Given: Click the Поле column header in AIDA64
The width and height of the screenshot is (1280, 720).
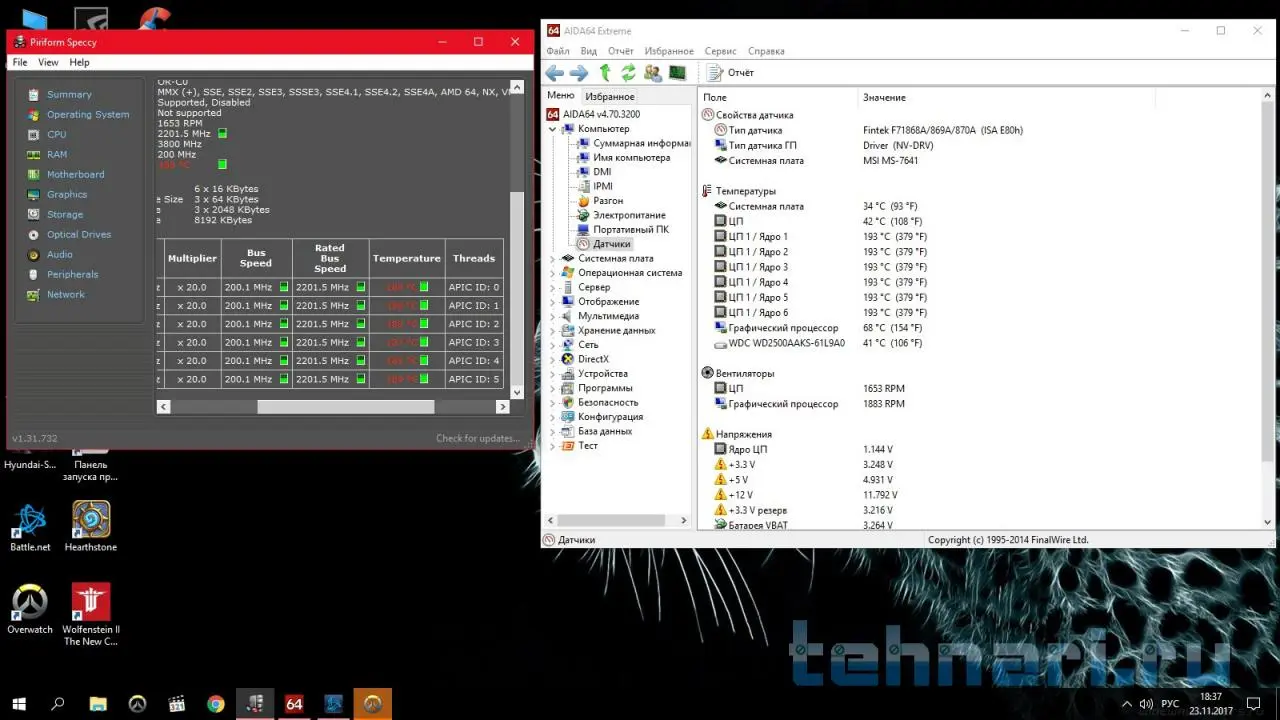Looking at the screenshot, I should (715, 97).
